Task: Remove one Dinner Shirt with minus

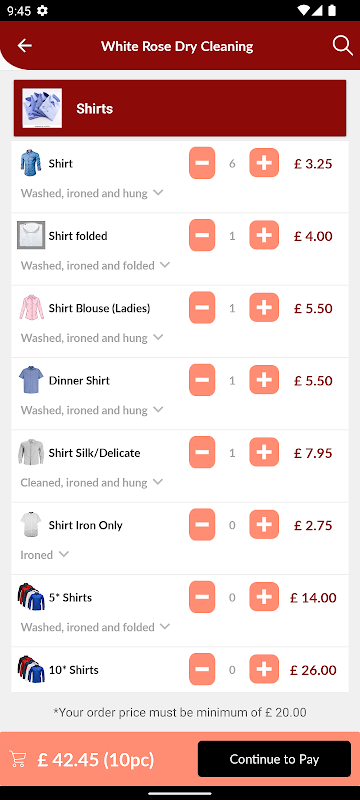Action: point(202,381)
